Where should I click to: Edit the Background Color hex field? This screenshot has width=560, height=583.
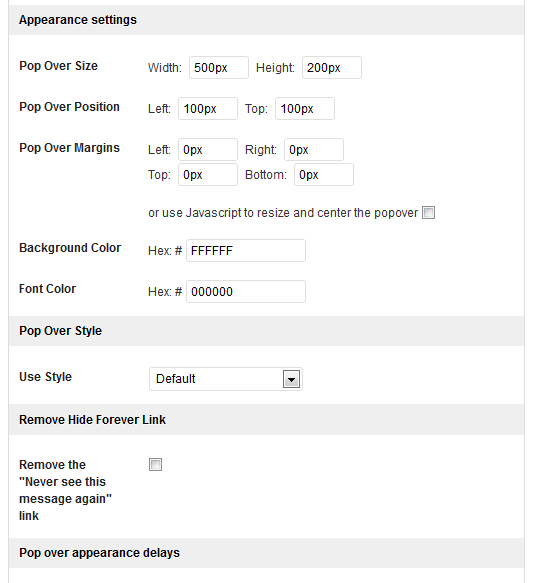coord(246,251)
